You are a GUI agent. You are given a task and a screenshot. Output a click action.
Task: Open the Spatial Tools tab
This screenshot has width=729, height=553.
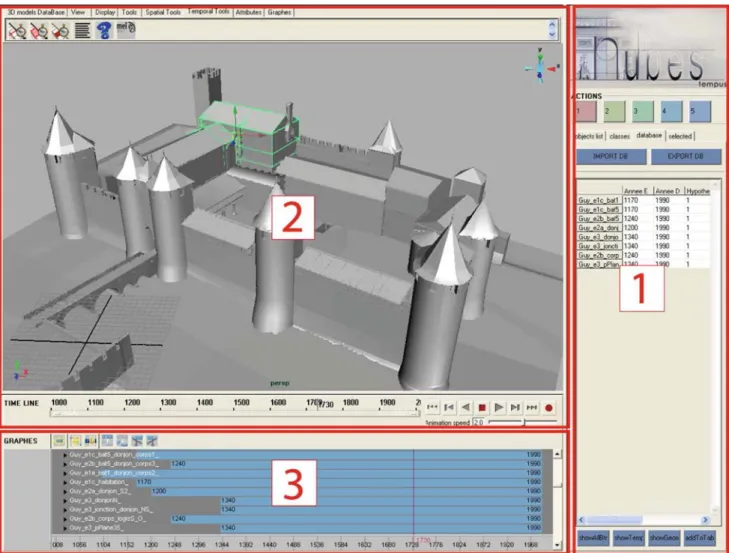coord(163,13)
